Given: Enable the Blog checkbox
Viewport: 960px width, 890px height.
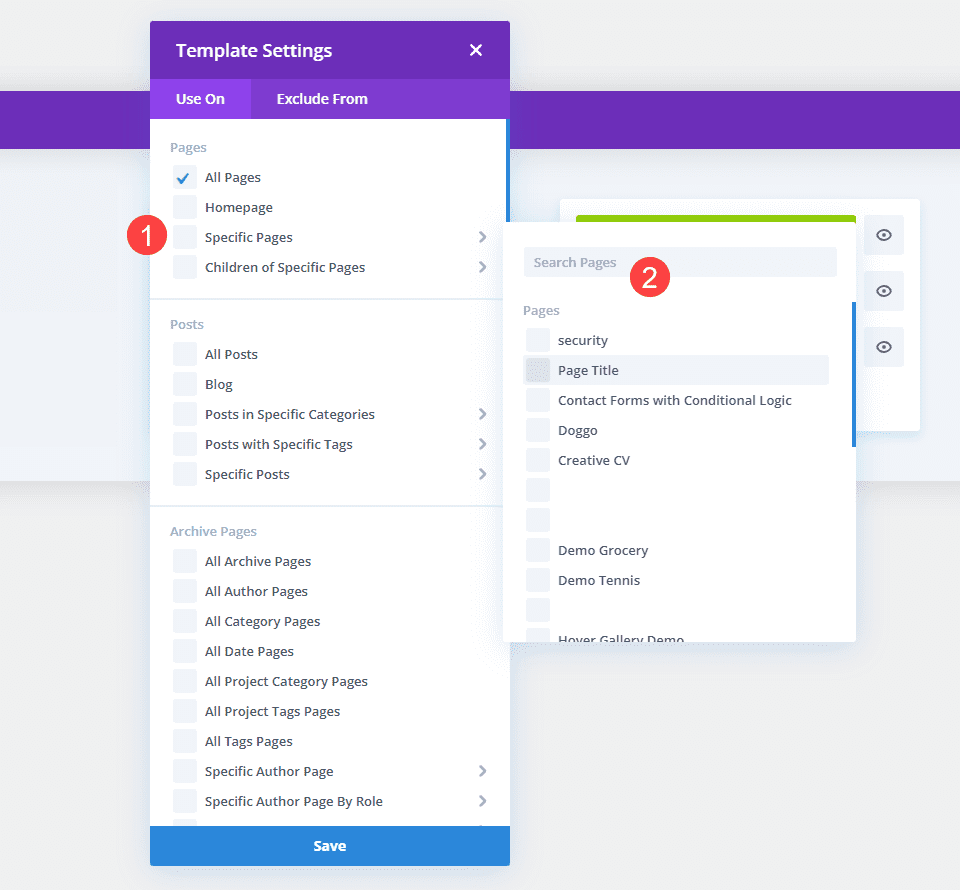Looking at the screenshot, I should click(x=184, y=383).
